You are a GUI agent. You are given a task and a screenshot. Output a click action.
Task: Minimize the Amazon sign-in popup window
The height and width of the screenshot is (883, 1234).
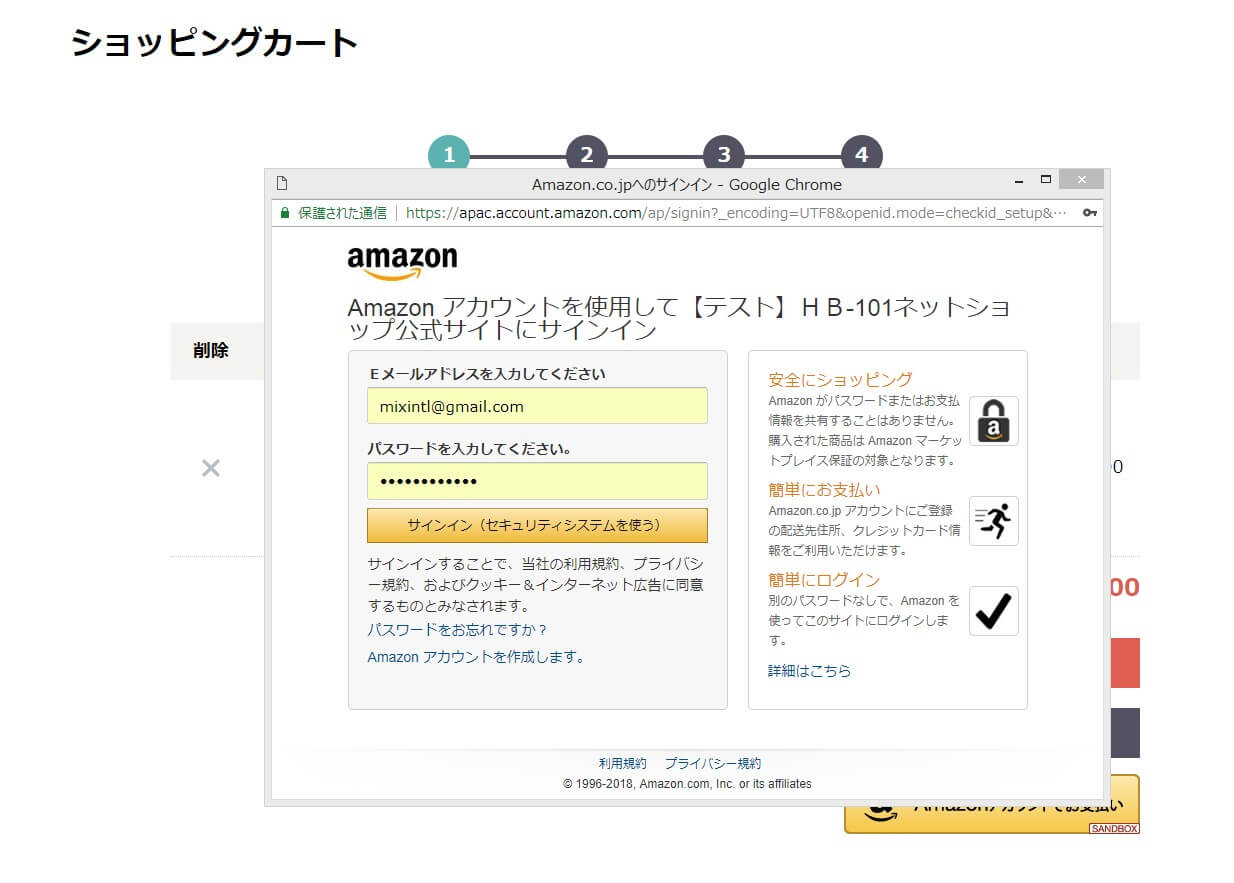pyautogui.click(x=1018, y=181)
